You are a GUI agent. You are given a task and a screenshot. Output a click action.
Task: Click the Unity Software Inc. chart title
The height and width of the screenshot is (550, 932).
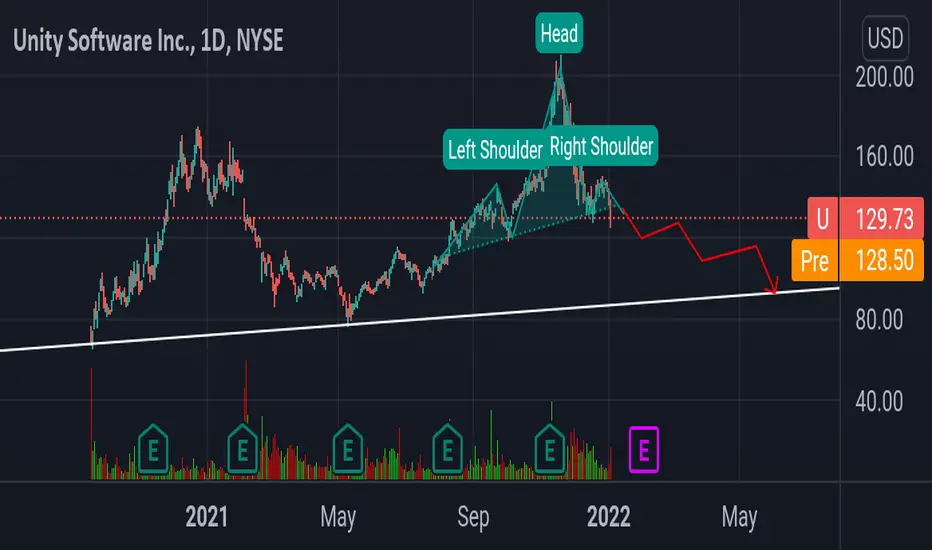[148, 41]
